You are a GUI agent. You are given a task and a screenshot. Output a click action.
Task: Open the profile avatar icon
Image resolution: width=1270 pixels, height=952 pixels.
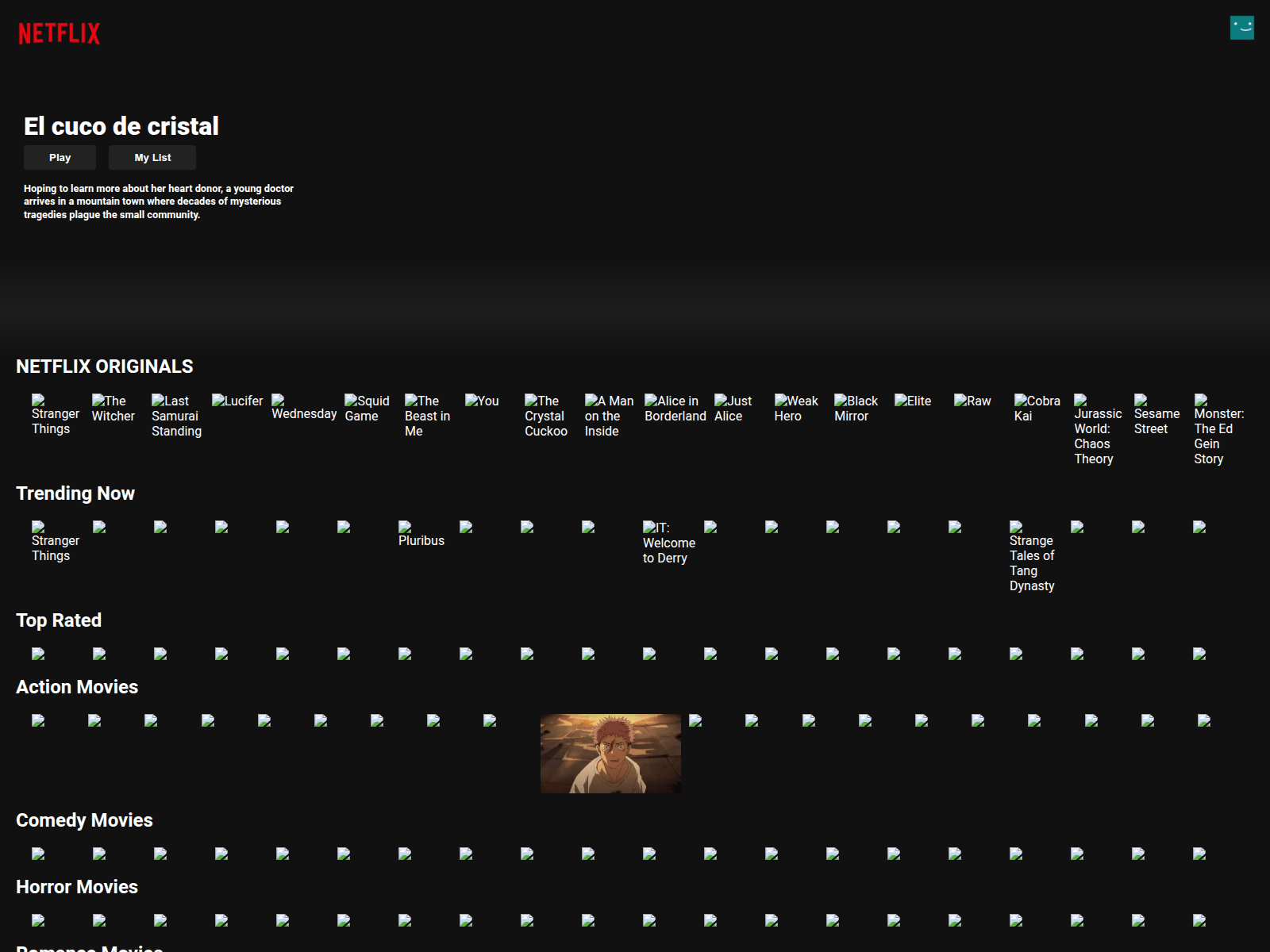pyautogui.click(x=1242, y=28)
